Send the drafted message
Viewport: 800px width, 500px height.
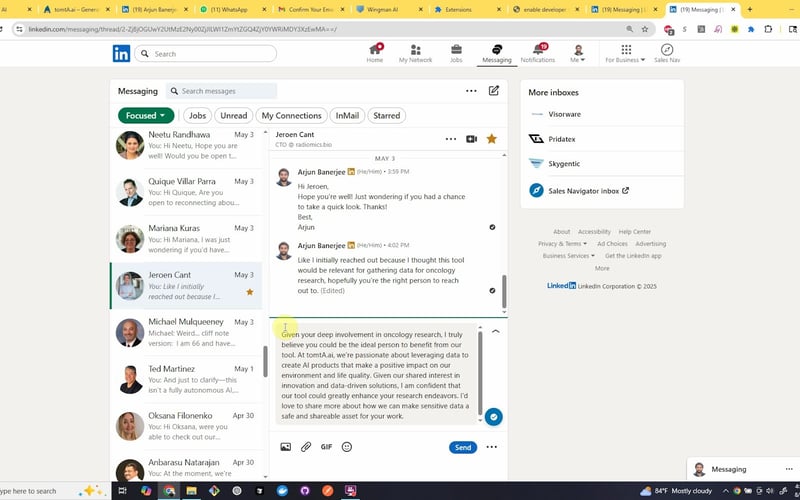point(463,447)
